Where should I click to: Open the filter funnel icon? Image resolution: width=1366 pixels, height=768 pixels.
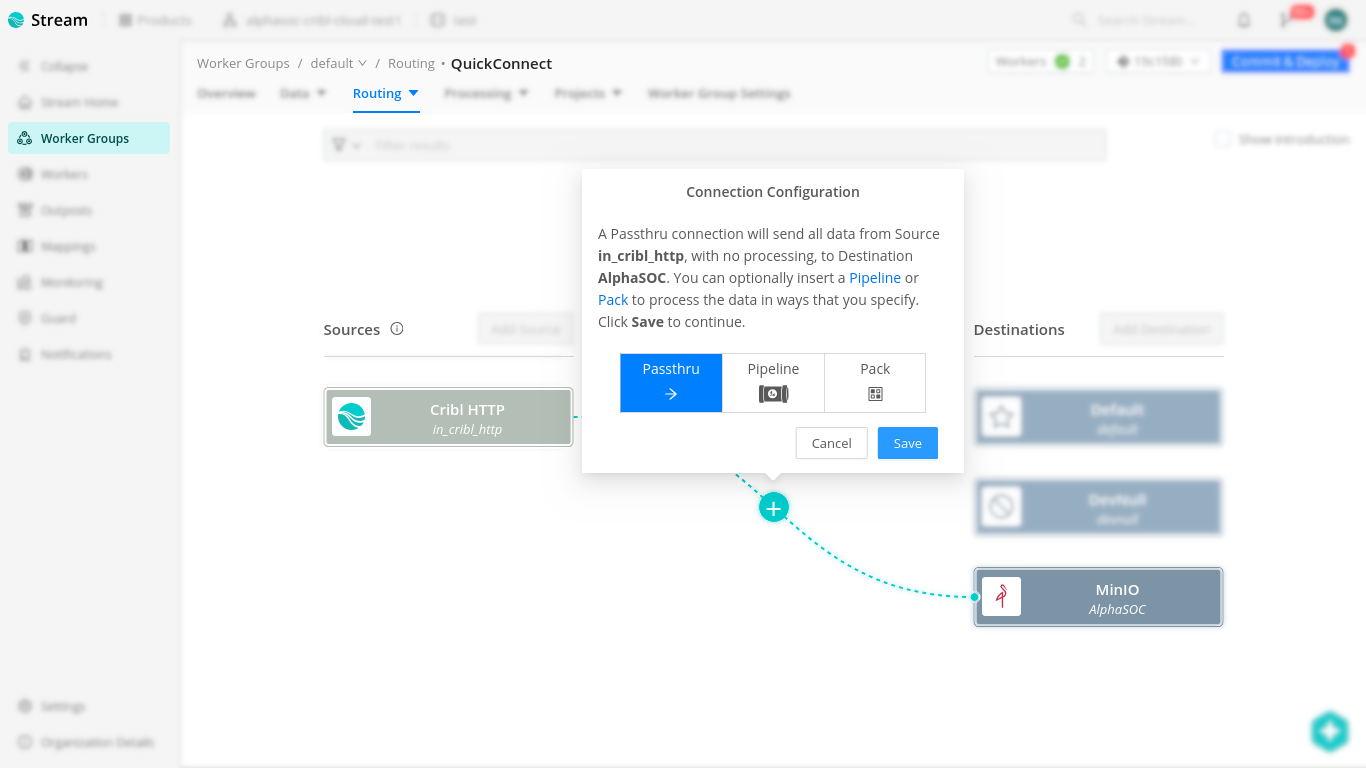pos(340,144)
